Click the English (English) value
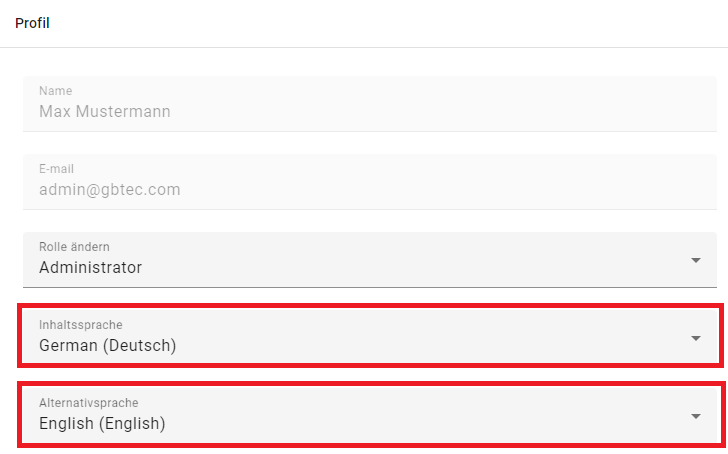Image resolution: width=728 pixels, height=454 pixels. (x=102, y=424)
